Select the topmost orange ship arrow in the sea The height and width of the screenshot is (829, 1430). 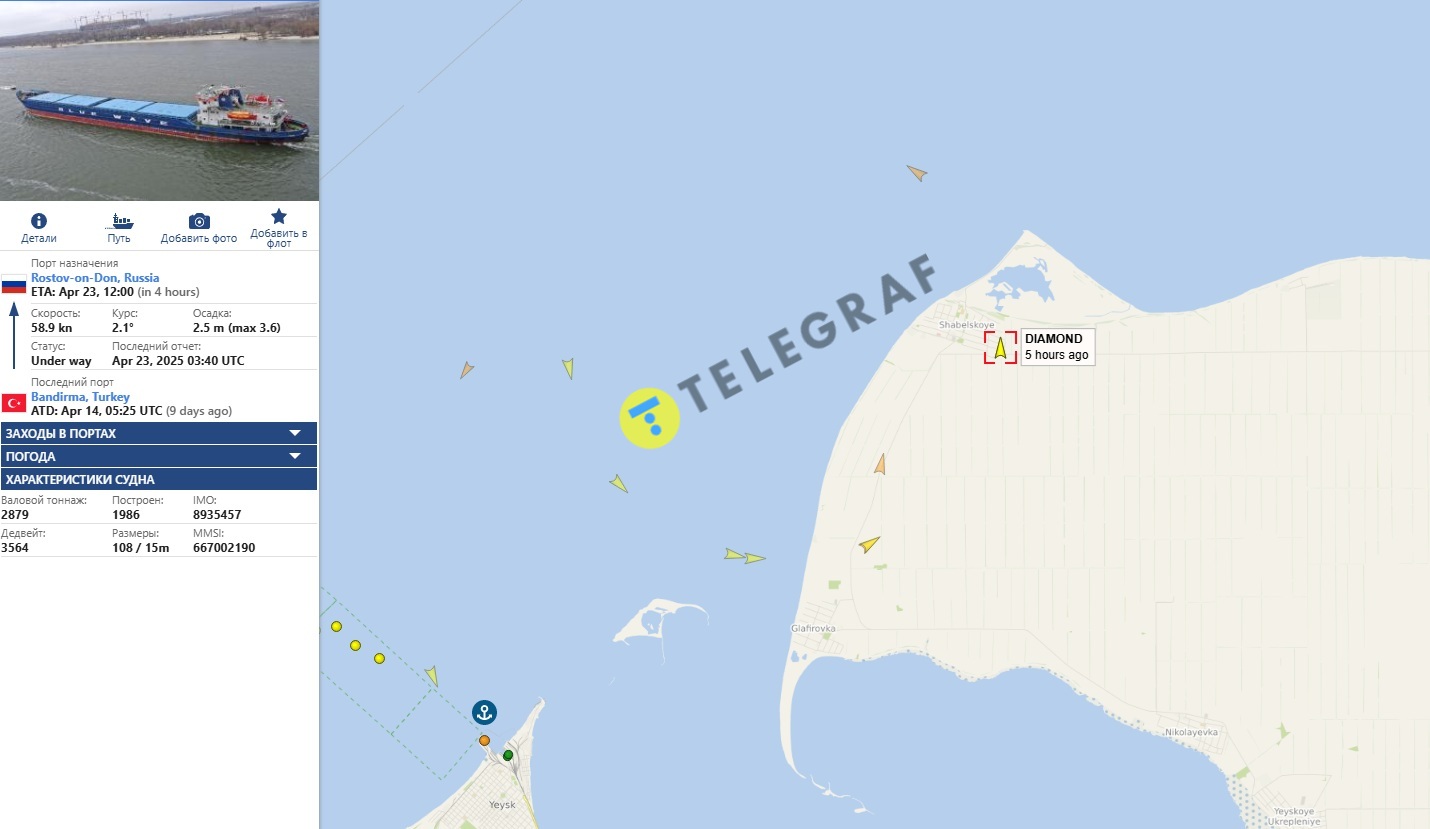pyautogui.click(x=916, y=173)
